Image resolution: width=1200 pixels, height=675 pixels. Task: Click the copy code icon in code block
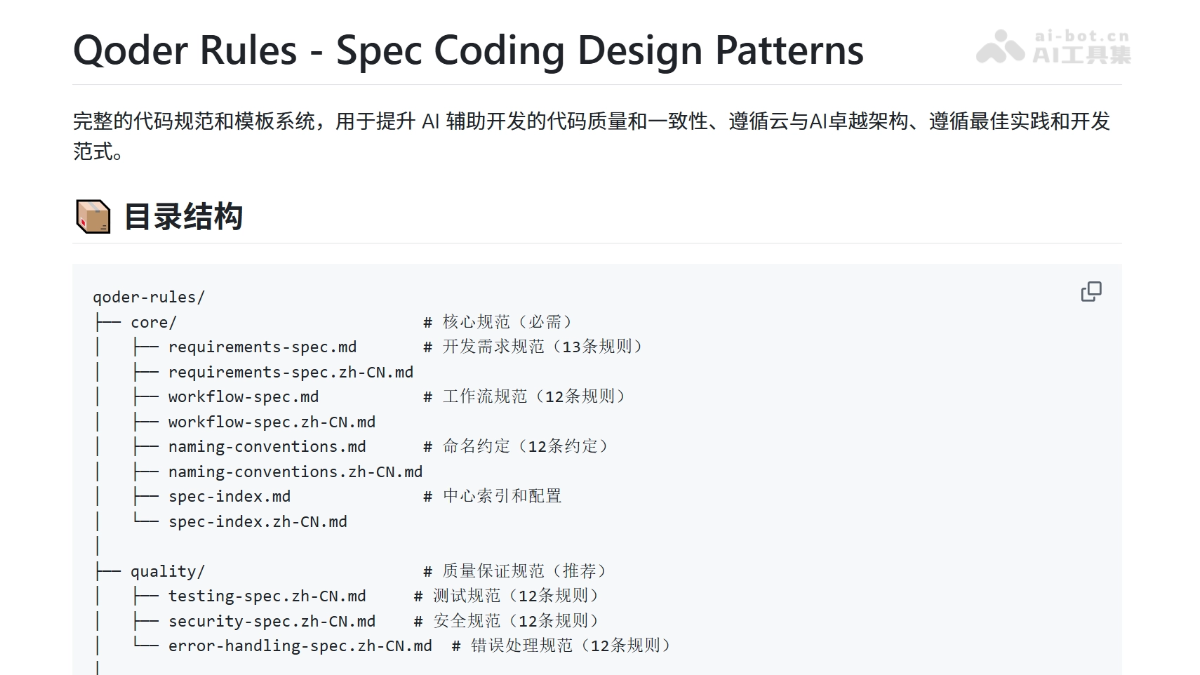(x=1091, y=291)
